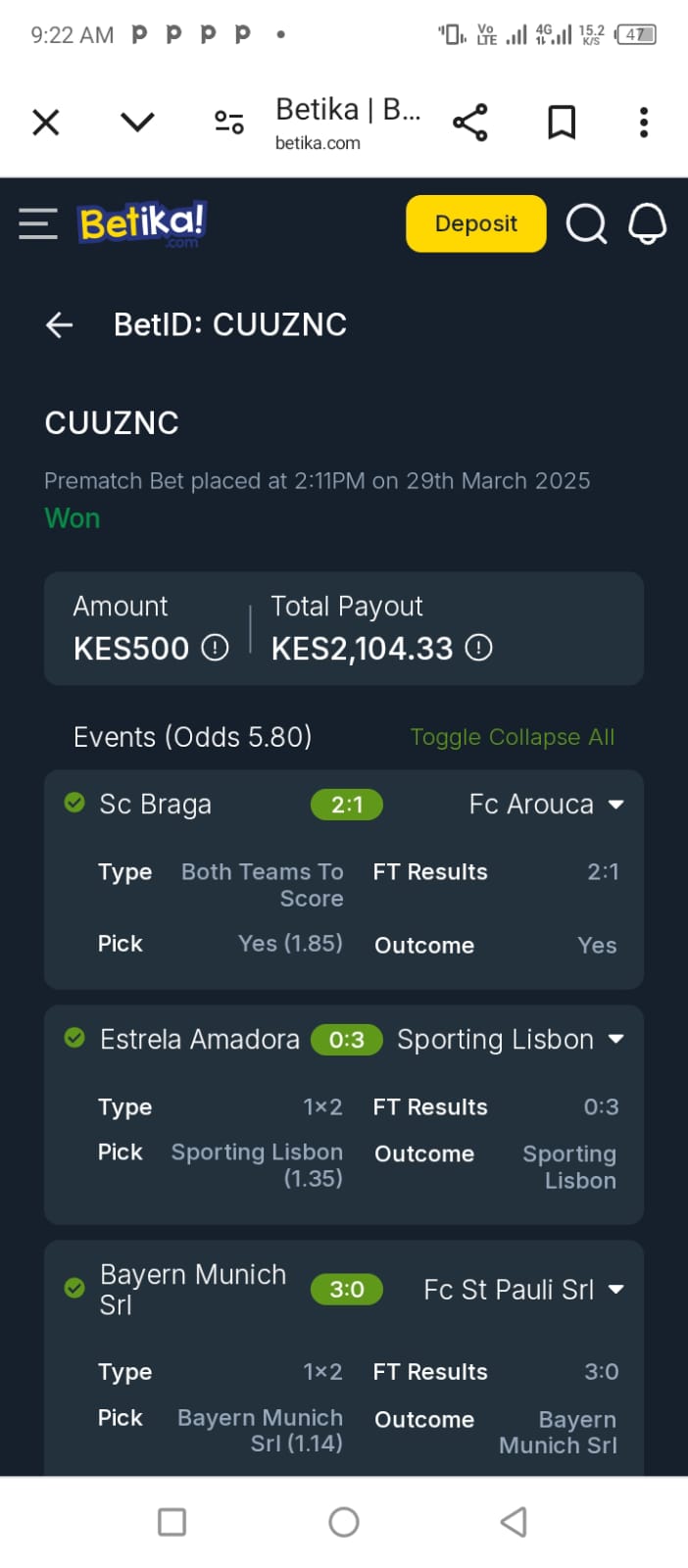Collapse the browser tab view chevron

(x=137, y=122)
